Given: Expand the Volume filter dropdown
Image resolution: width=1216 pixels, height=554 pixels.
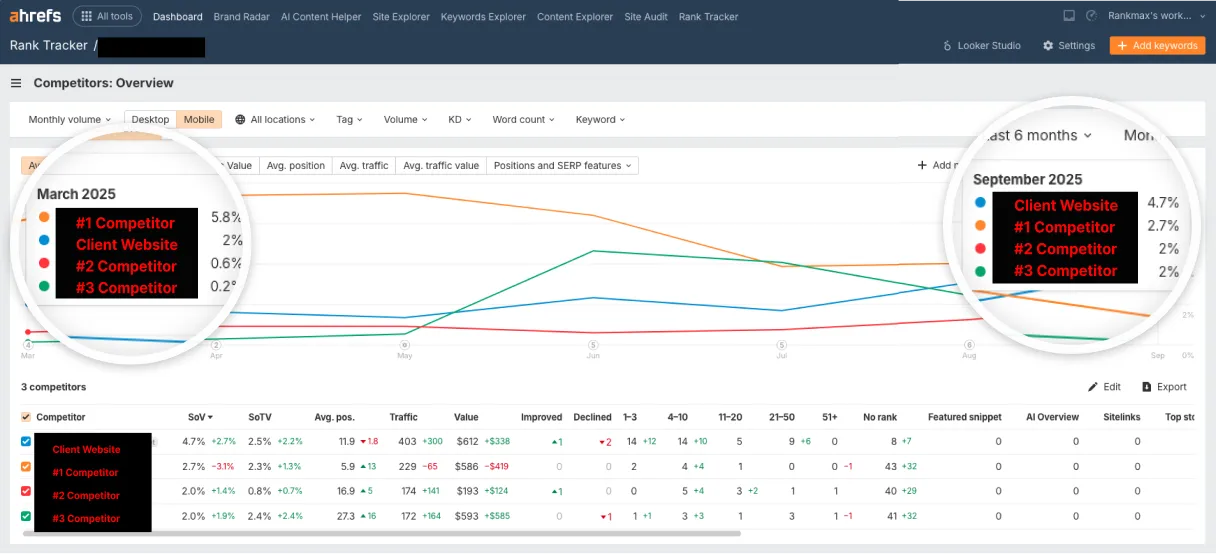Looking at the screenshot, I should click(x=405, y=119).
